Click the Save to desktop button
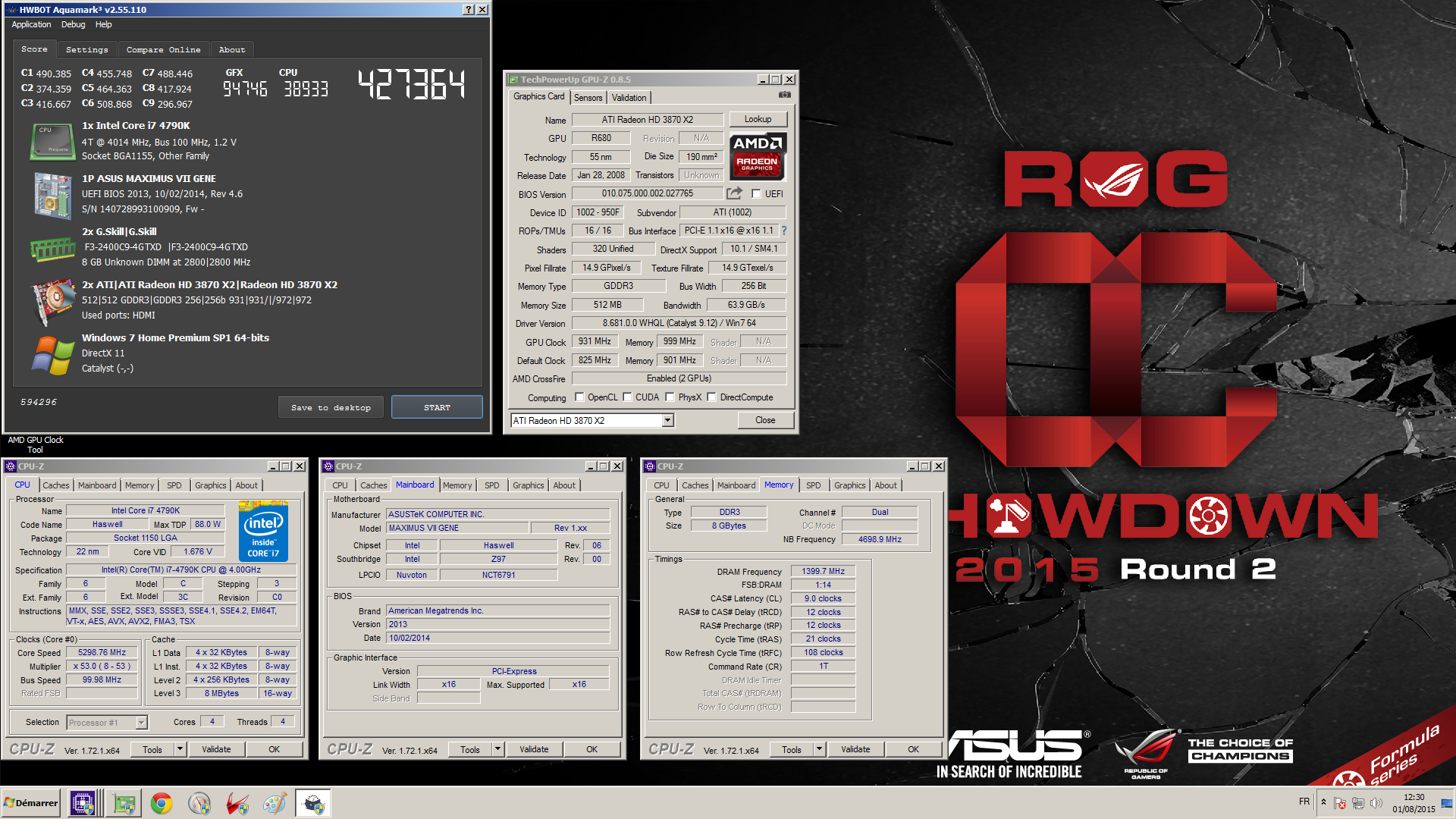Screen dimensions: 1456x819 (331, 407)
